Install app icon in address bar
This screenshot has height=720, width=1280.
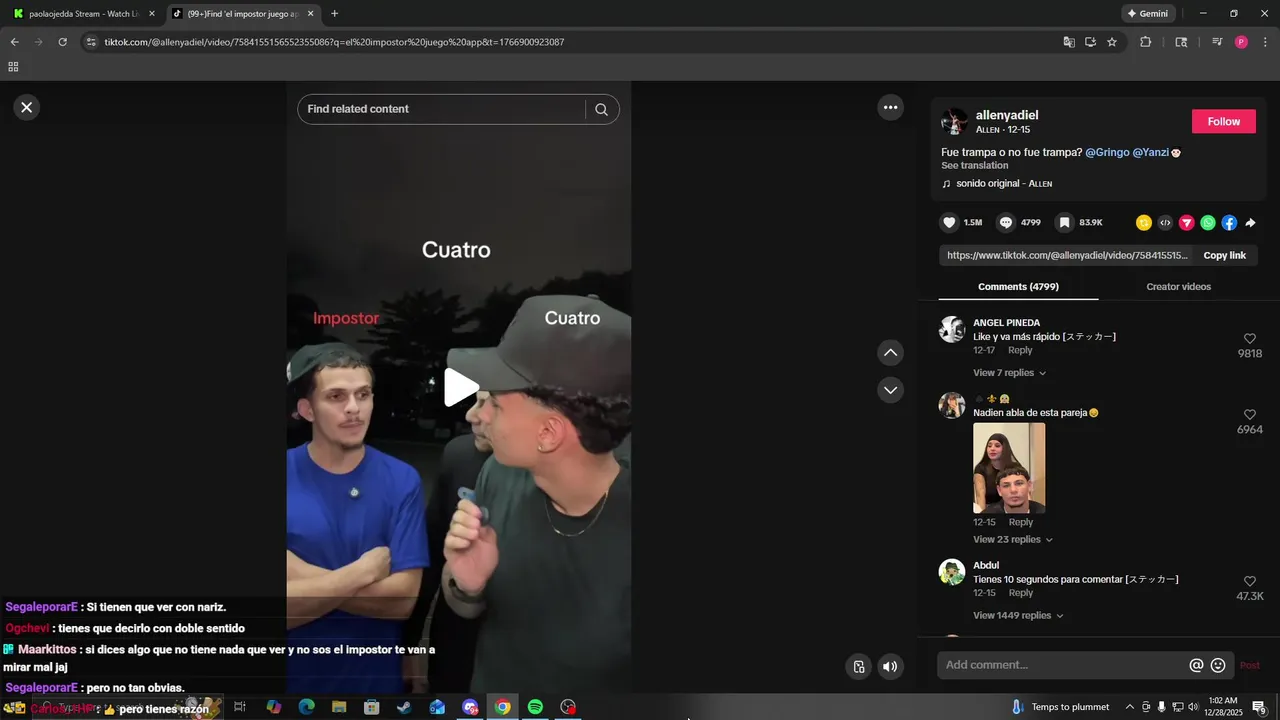pos(1090,42)
